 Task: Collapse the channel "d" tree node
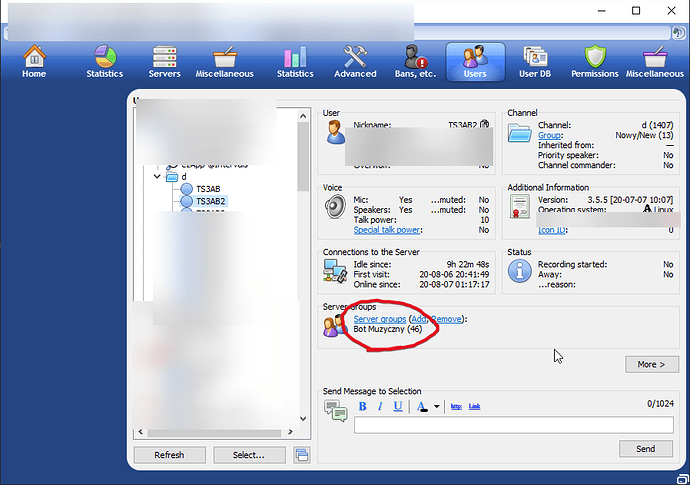157,177
